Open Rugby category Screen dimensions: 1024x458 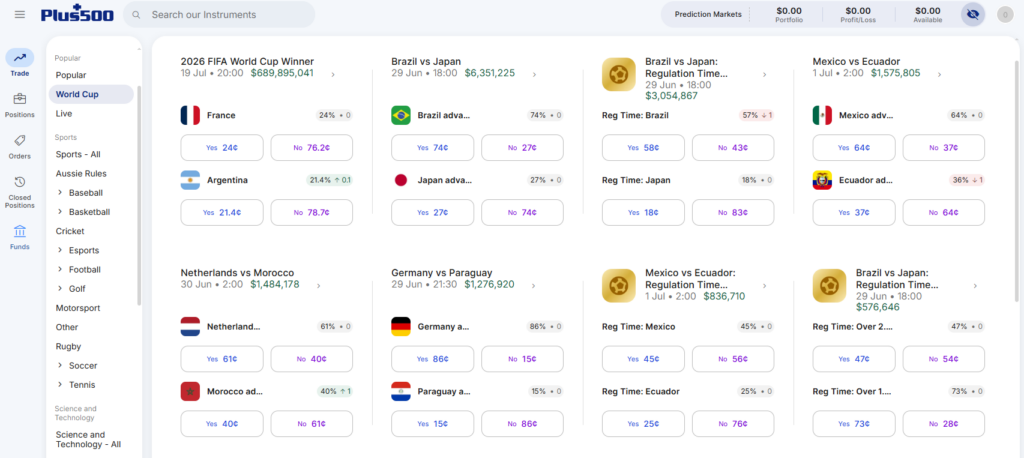68,346
